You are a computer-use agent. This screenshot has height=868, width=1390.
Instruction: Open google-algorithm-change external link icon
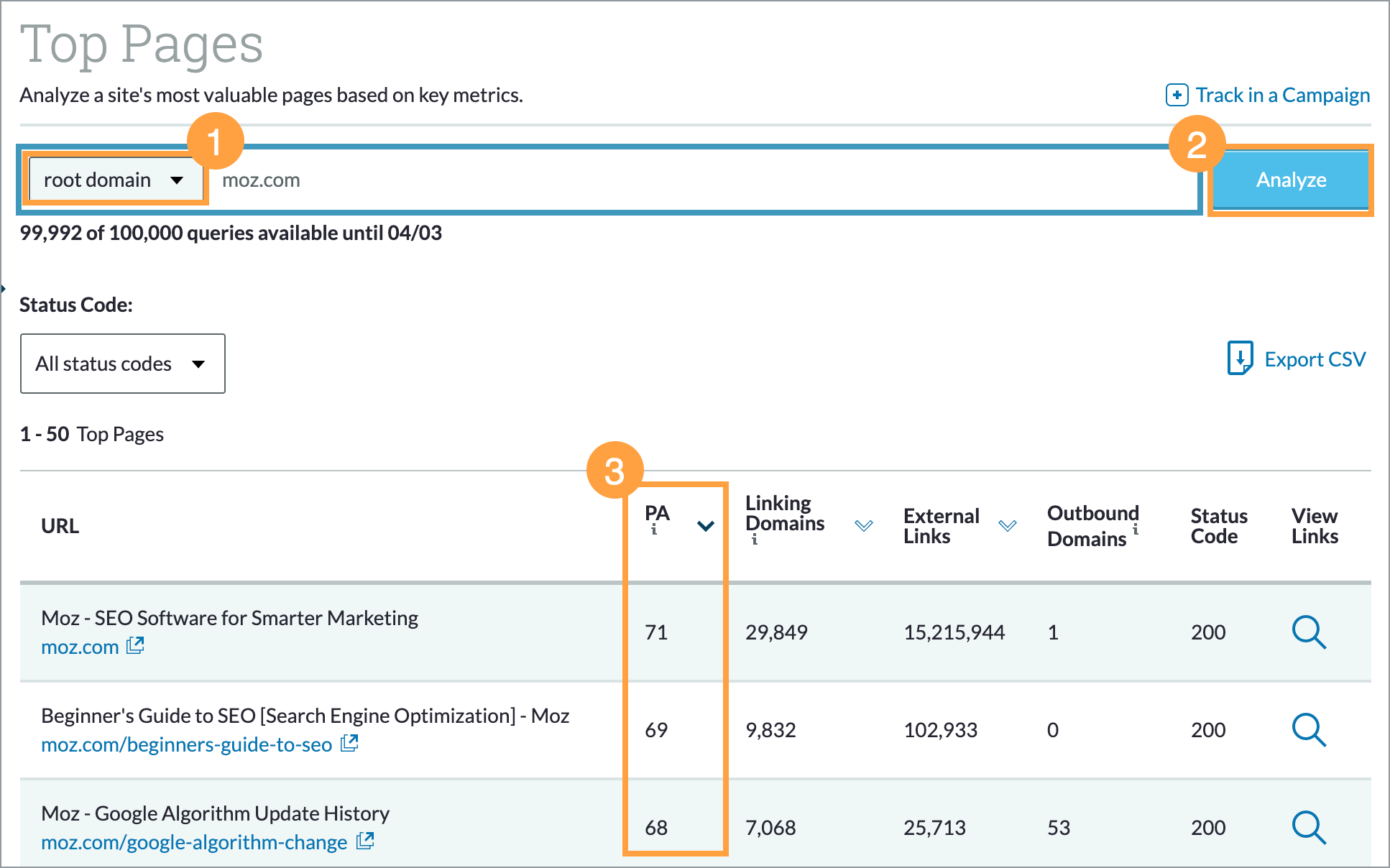[x=365, y=841]
